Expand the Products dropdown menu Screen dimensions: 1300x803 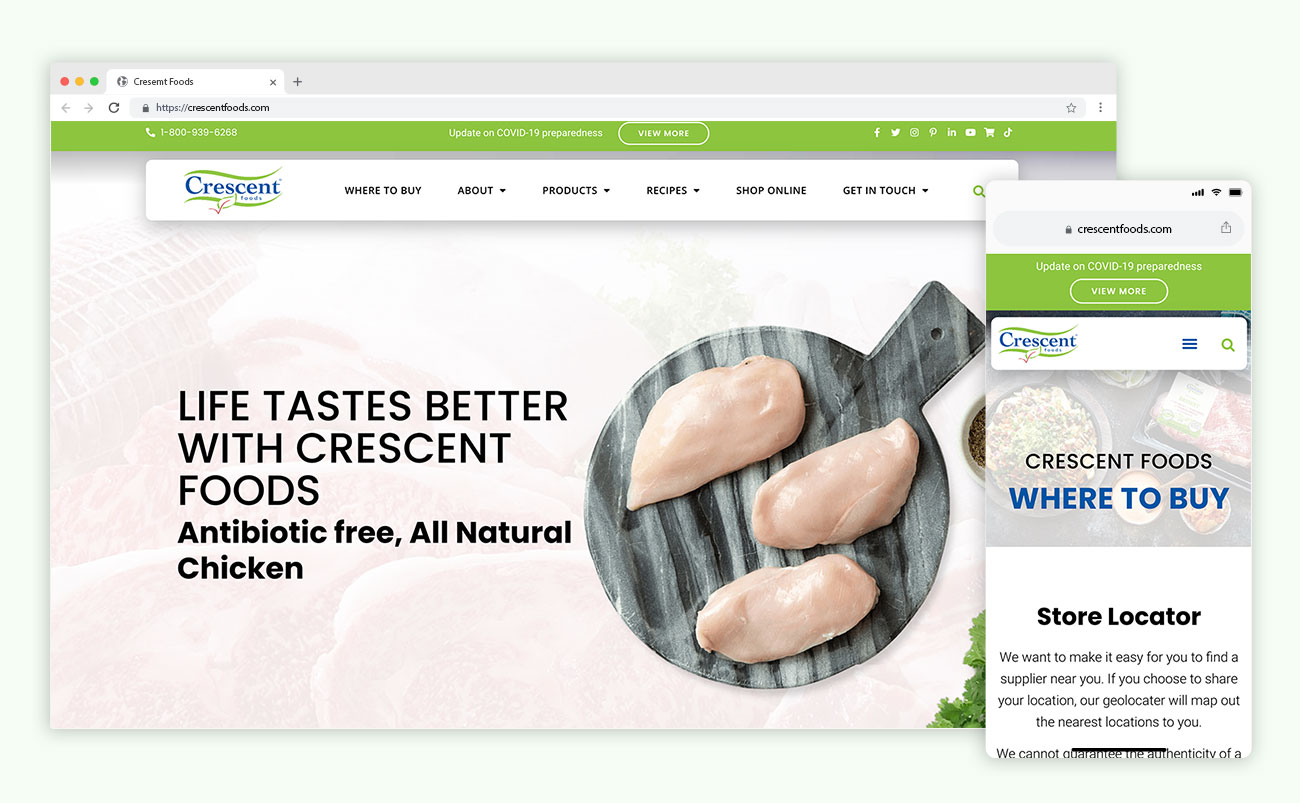click(x=576, y=190)
